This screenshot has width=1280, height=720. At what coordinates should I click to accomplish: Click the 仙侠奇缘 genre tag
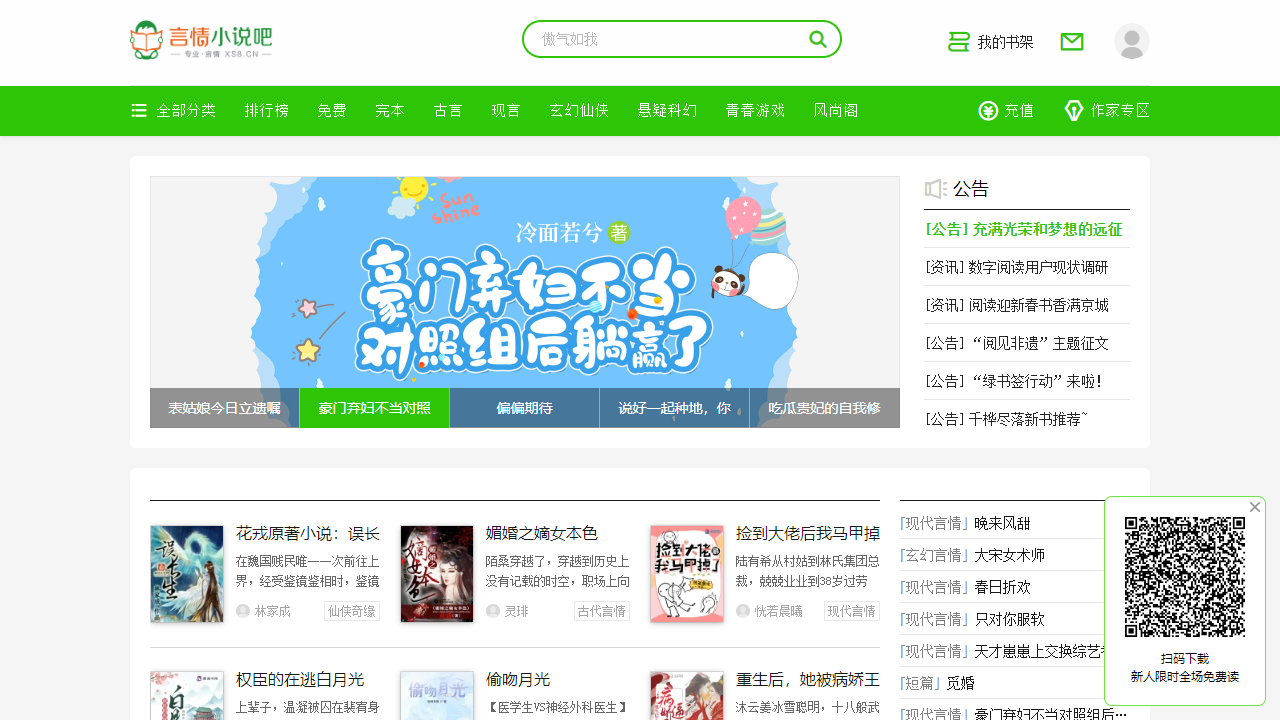point(352,611)
